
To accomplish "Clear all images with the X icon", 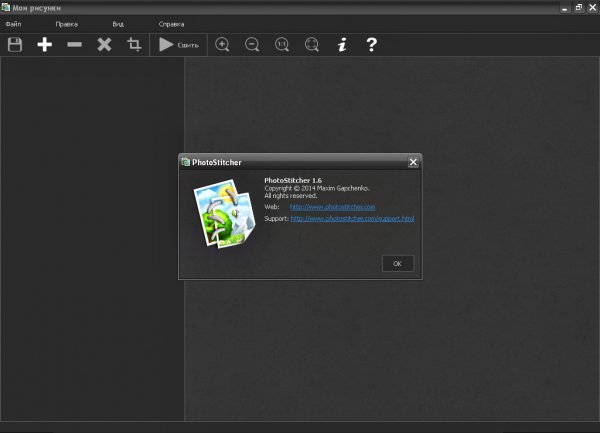I will (104, 45).
